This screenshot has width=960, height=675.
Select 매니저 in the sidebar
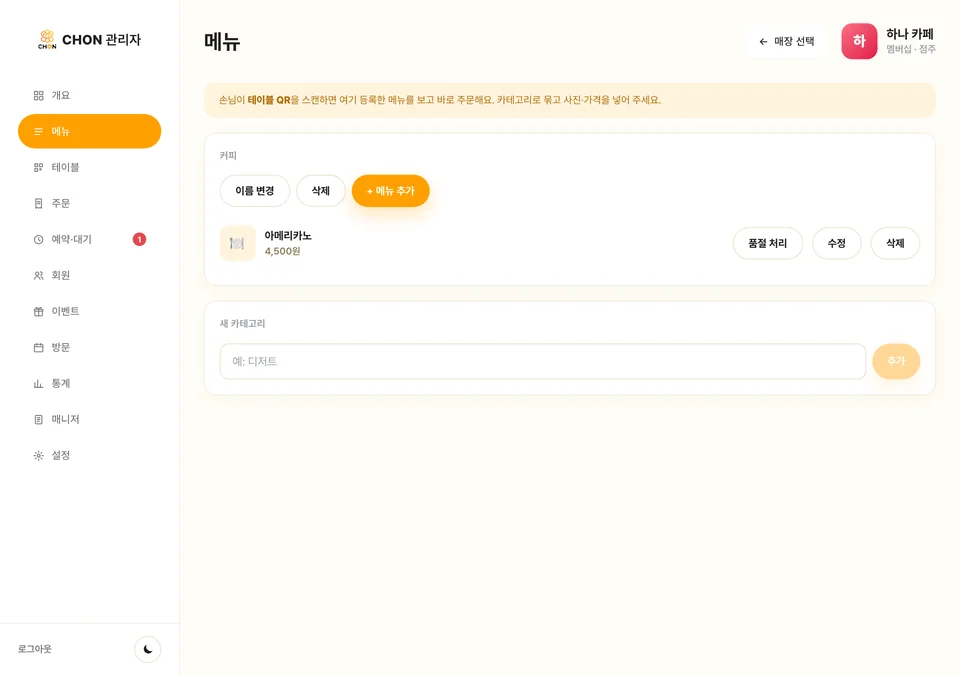pos(89,420)
